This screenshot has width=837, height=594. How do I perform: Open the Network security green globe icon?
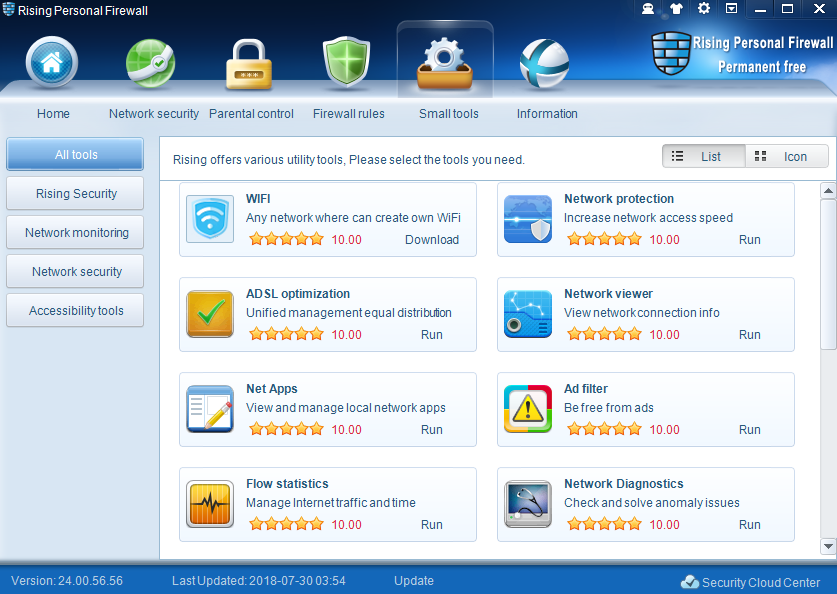pos(150,63)
